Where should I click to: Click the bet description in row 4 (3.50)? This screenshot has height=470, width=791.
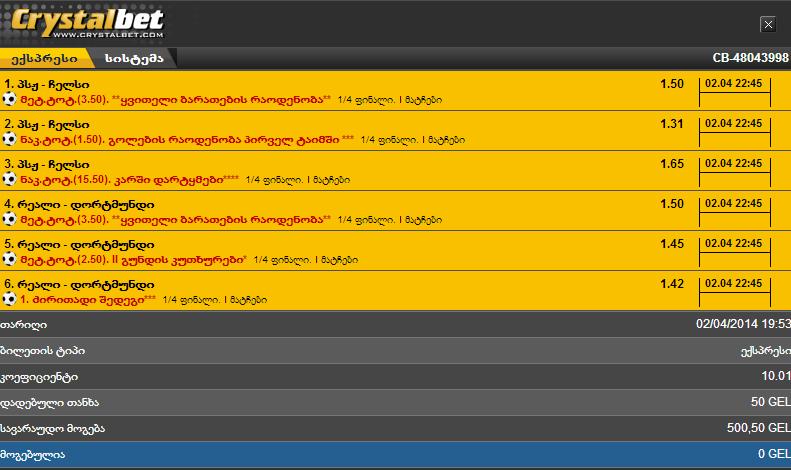(x=176, y=219)
